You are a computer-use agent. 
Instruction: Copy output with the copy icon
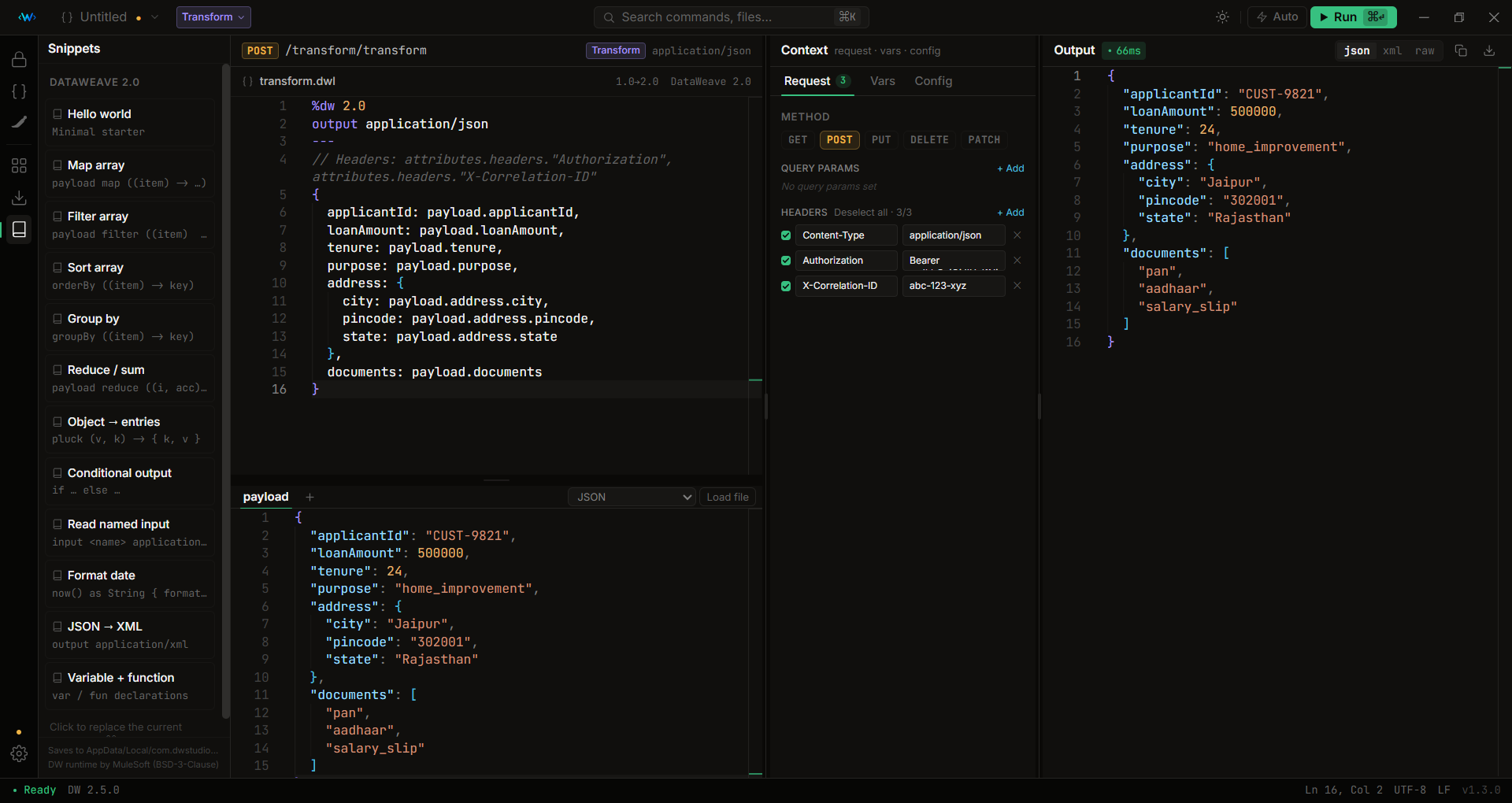pyautogui.click(x=1461, y=50)
